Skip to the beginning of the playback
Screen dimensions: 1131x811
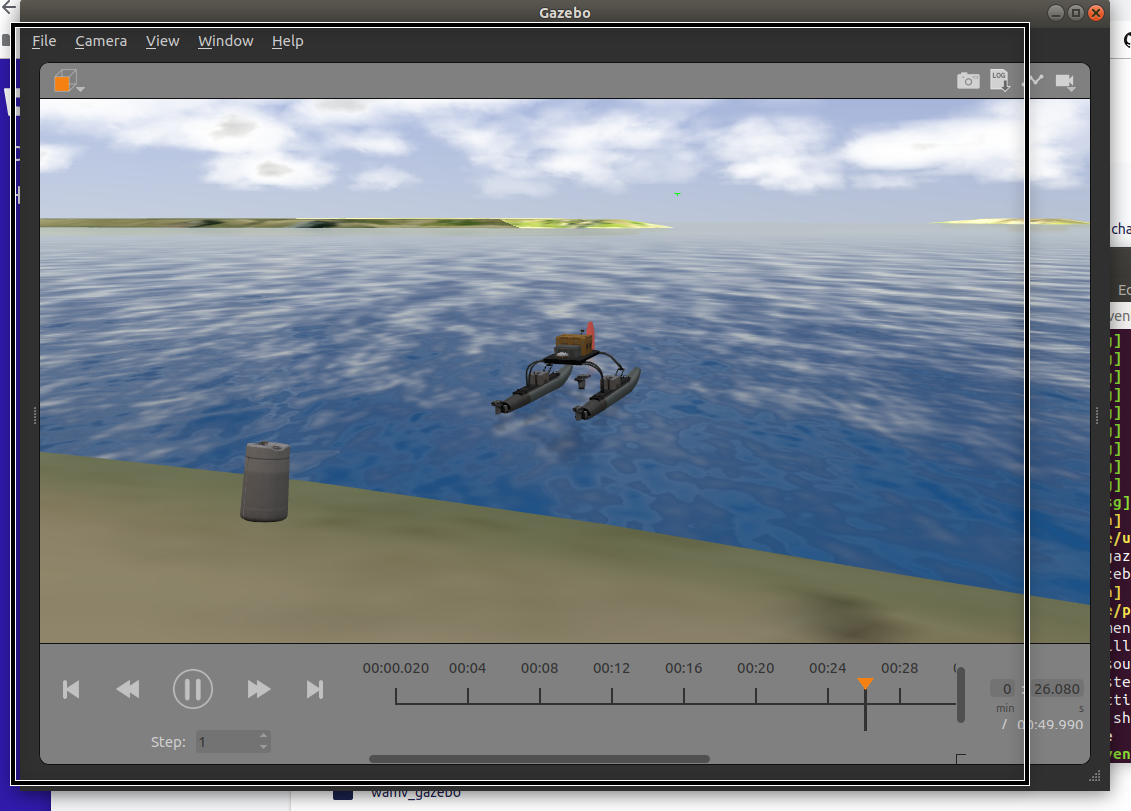70,689
